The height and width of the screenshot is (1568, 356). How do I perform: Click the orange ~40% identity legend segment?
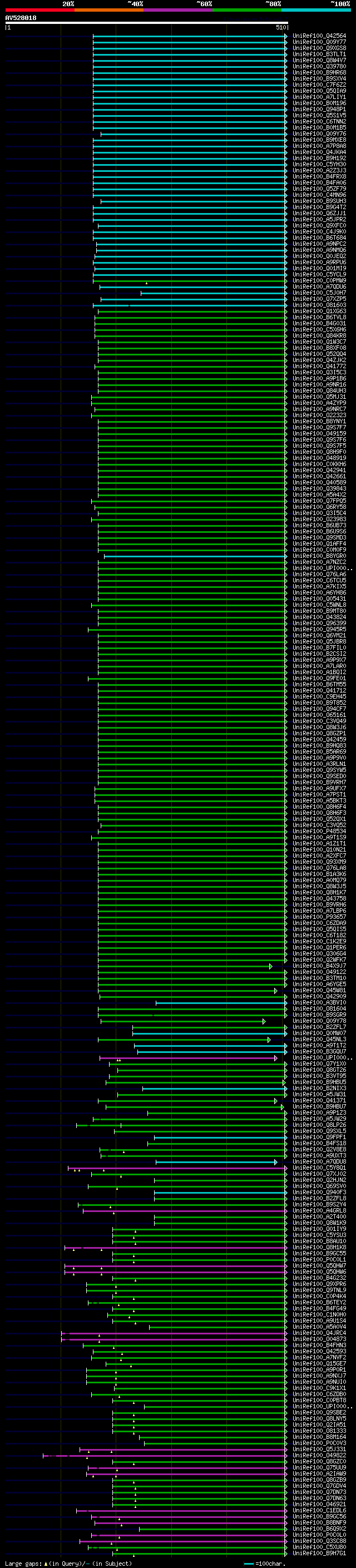pos(108,10)
